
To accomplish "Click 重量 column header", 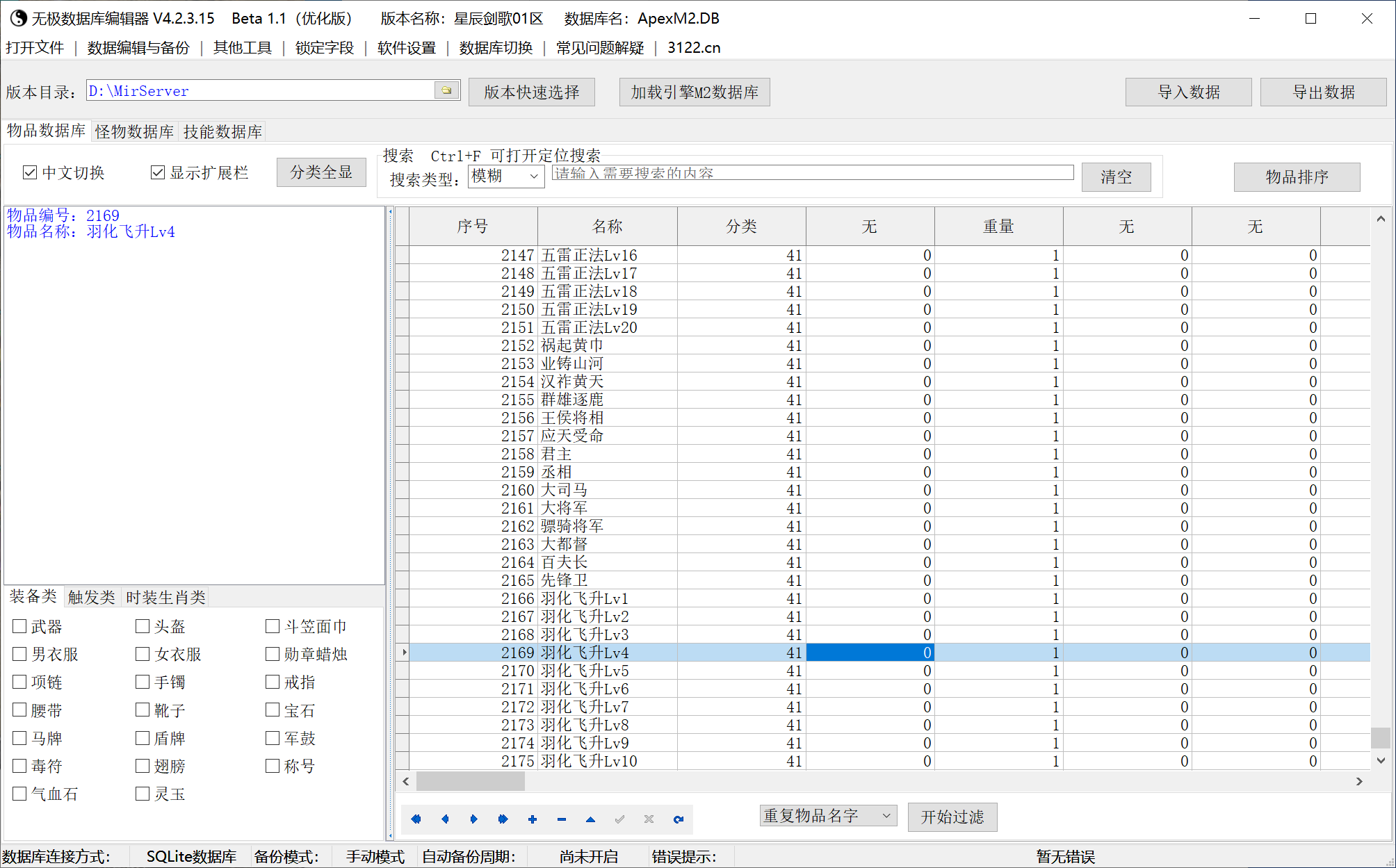I will pyautogui.click(x=999, y=227).
